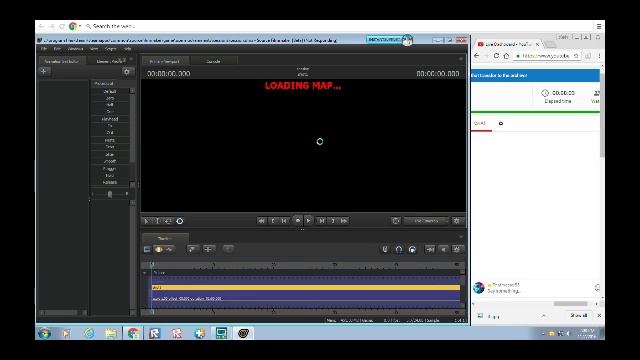Open Internet Explorer from the taskbar

tap(89, 333)
